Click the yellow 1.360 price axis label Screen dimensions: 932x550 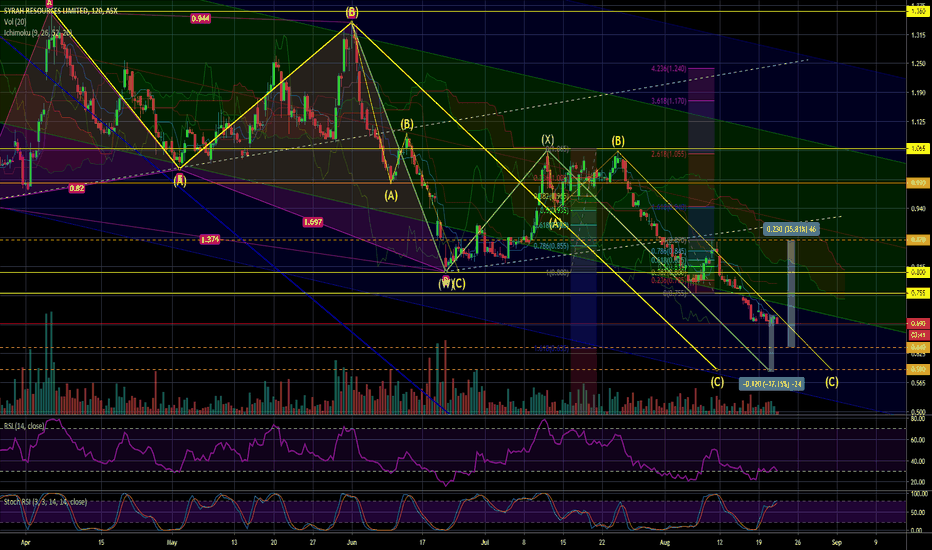(918, 11)
